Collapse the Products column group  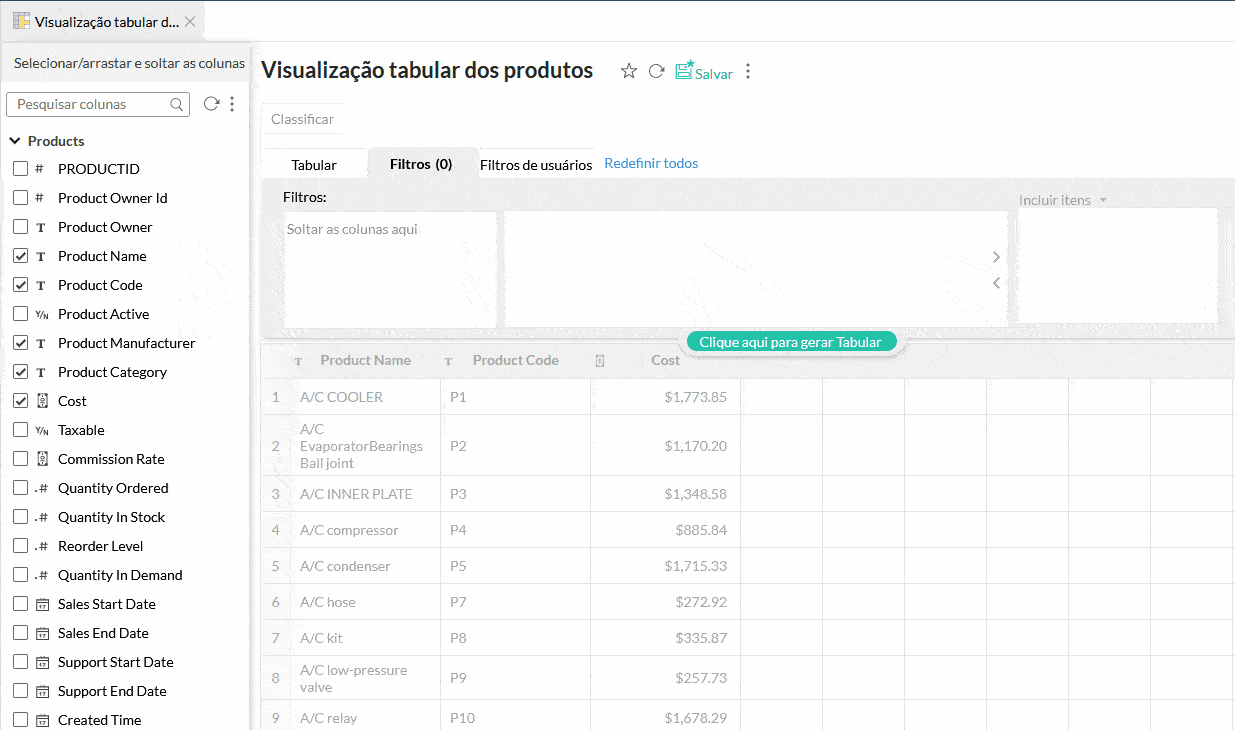(x=15, y=141)
